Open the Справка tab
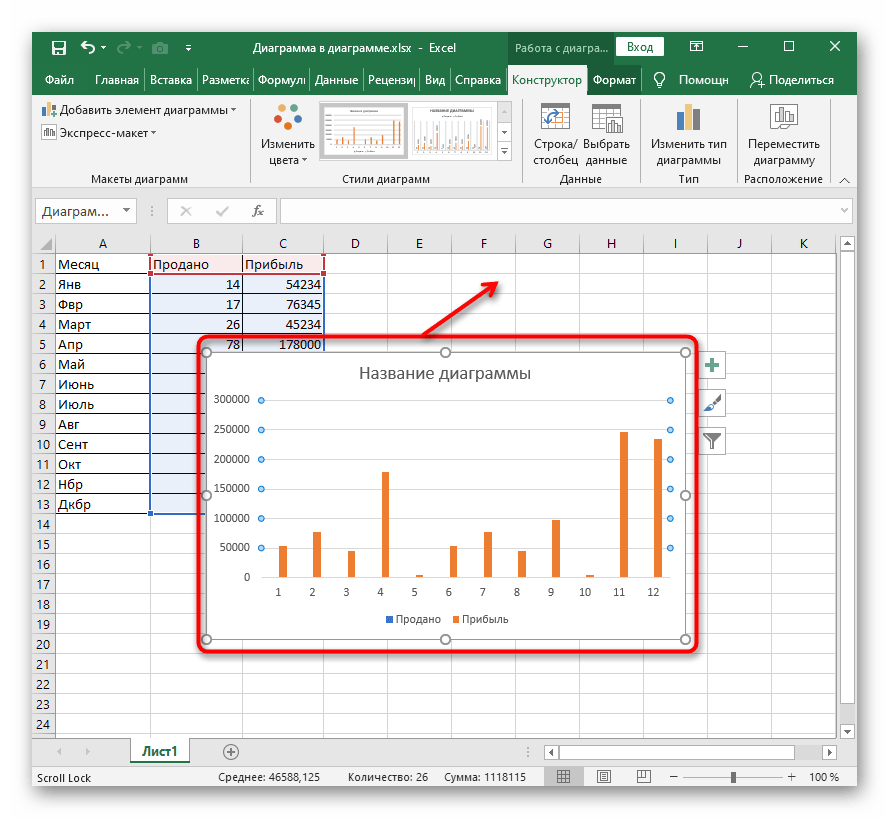 tap(478, 80)
